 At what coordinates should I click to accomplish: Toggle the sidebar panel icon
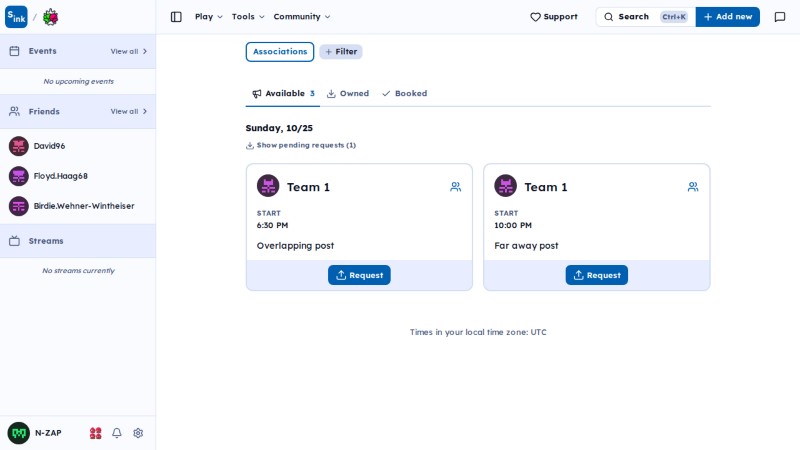point(176,17)
